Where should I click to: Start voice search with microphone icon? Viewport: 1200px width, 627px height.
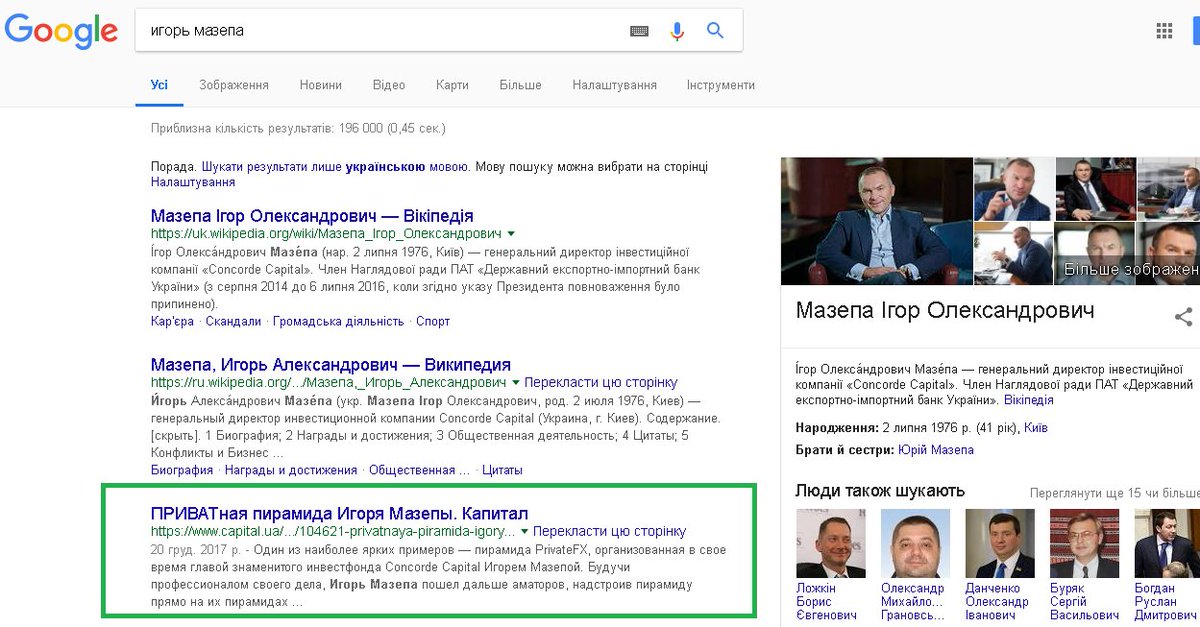pos(677,31)
